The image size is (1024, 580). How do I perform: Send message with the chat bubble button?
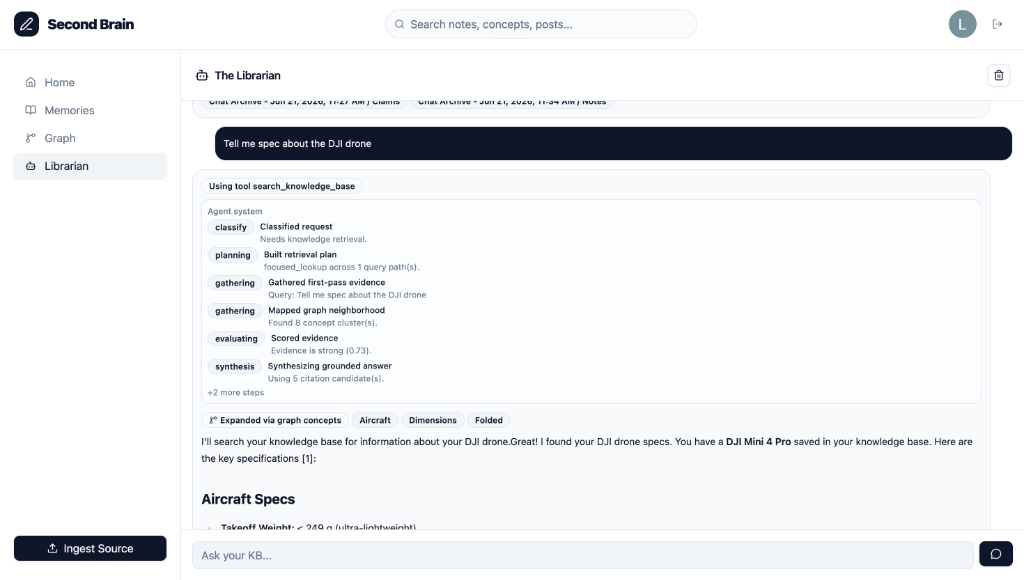tap(996, 554)
